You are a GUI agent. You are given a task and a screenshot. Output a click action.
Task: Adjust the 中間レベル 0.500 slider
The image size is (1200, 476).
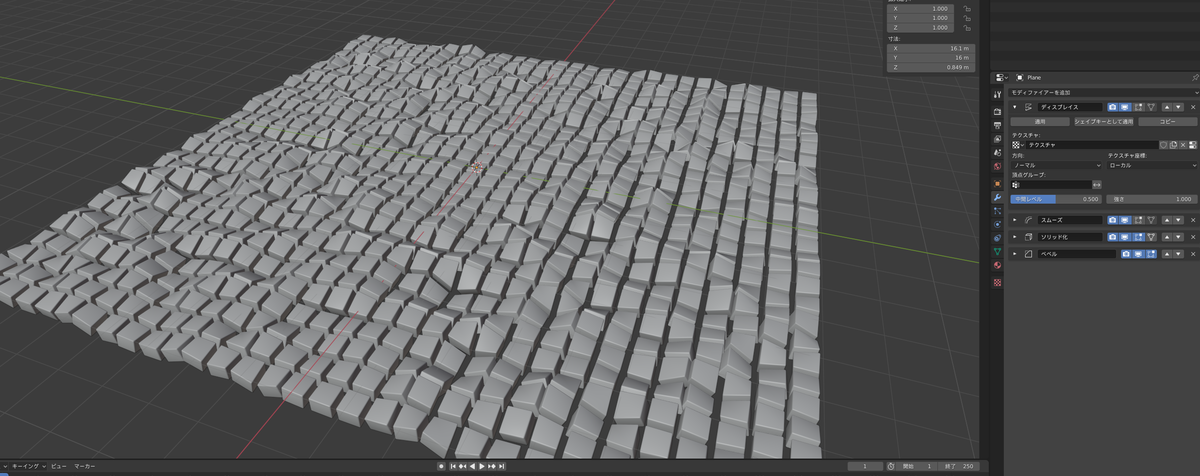(x=1056, y=199)
